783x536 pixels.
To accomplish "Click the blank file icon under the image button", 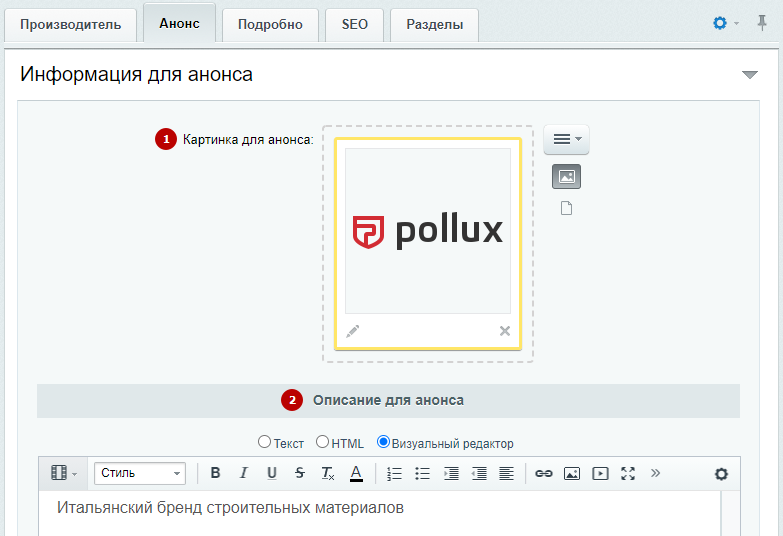I will [x=566, y=208].
